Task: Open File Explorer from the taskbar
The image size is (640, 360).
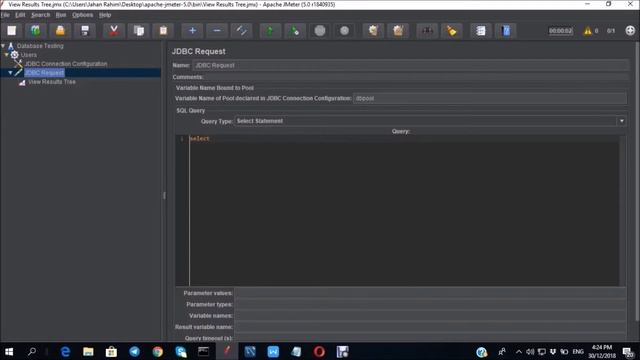Action: (x=88, y=351)
